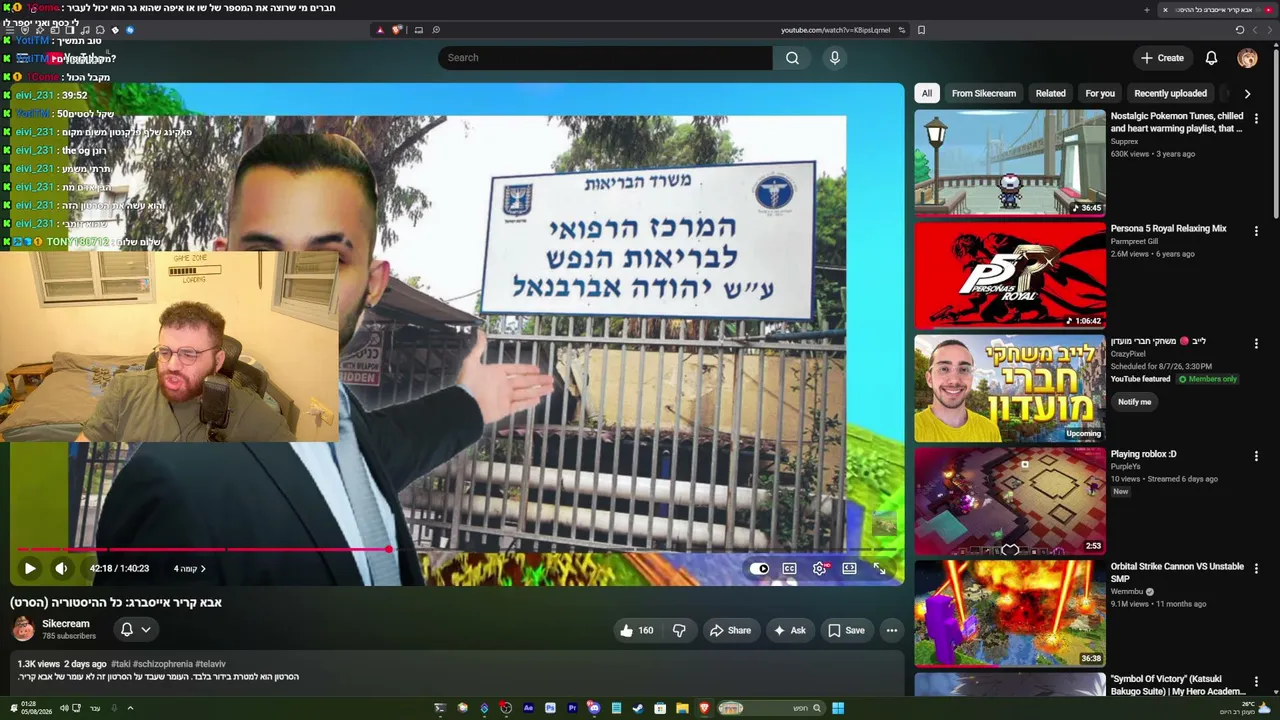
Task: Open more actions ellipsis below video
Action: pos(892,630)
